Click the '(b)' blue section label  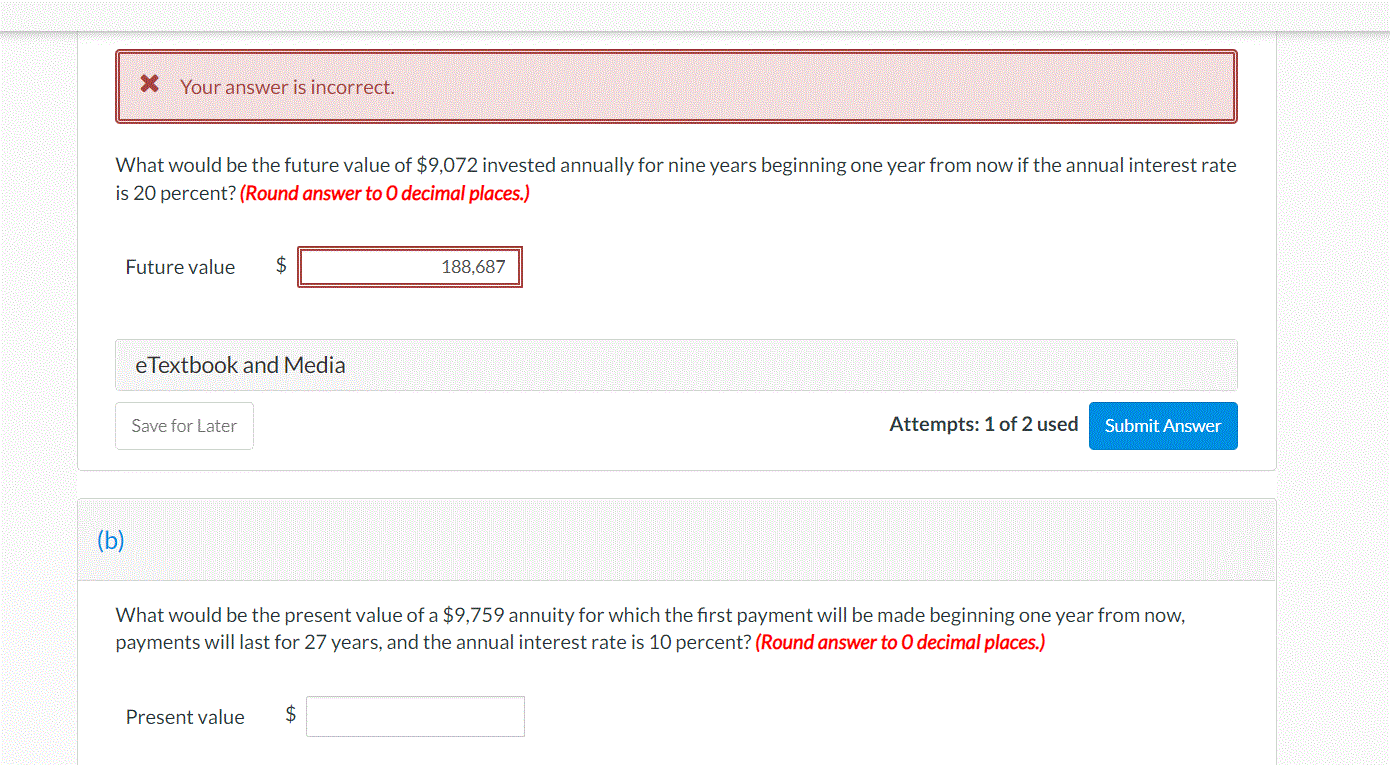111,540
